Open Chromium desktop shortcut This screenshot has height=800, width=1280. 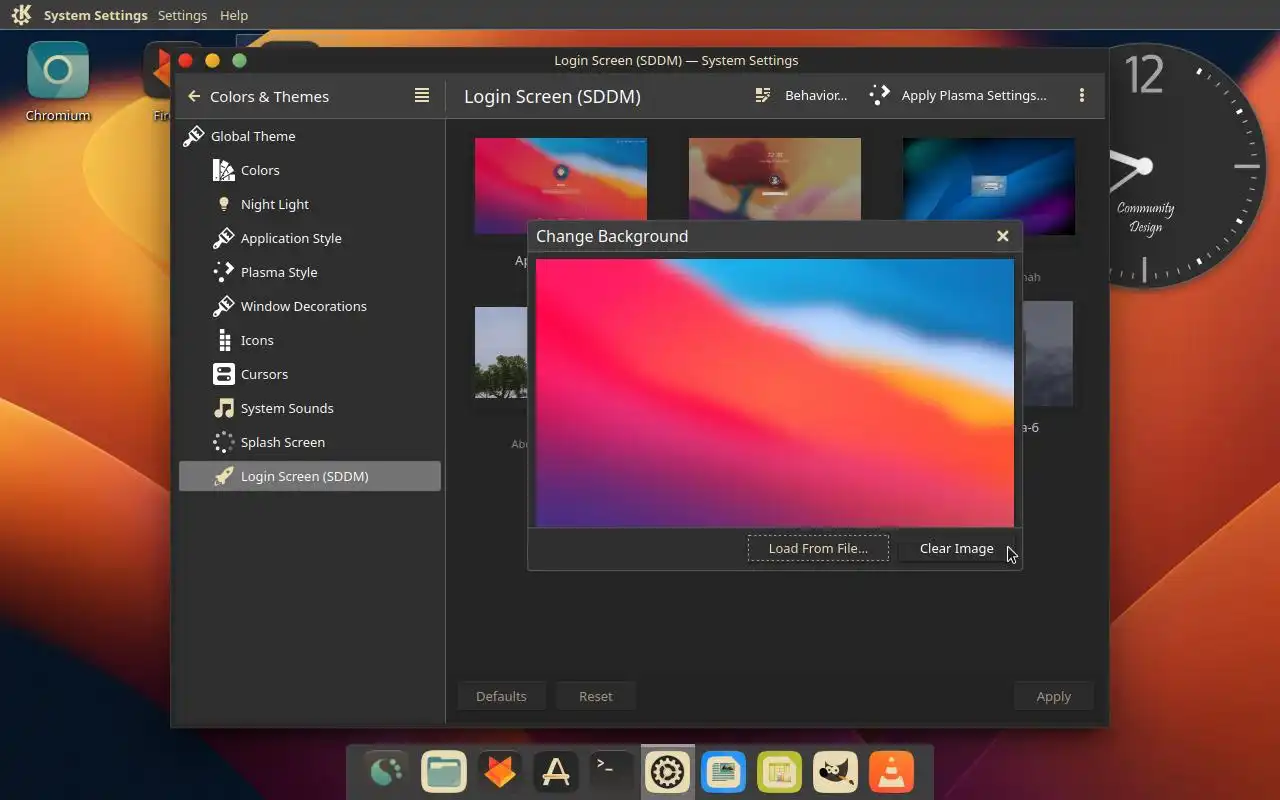point(58,82)
